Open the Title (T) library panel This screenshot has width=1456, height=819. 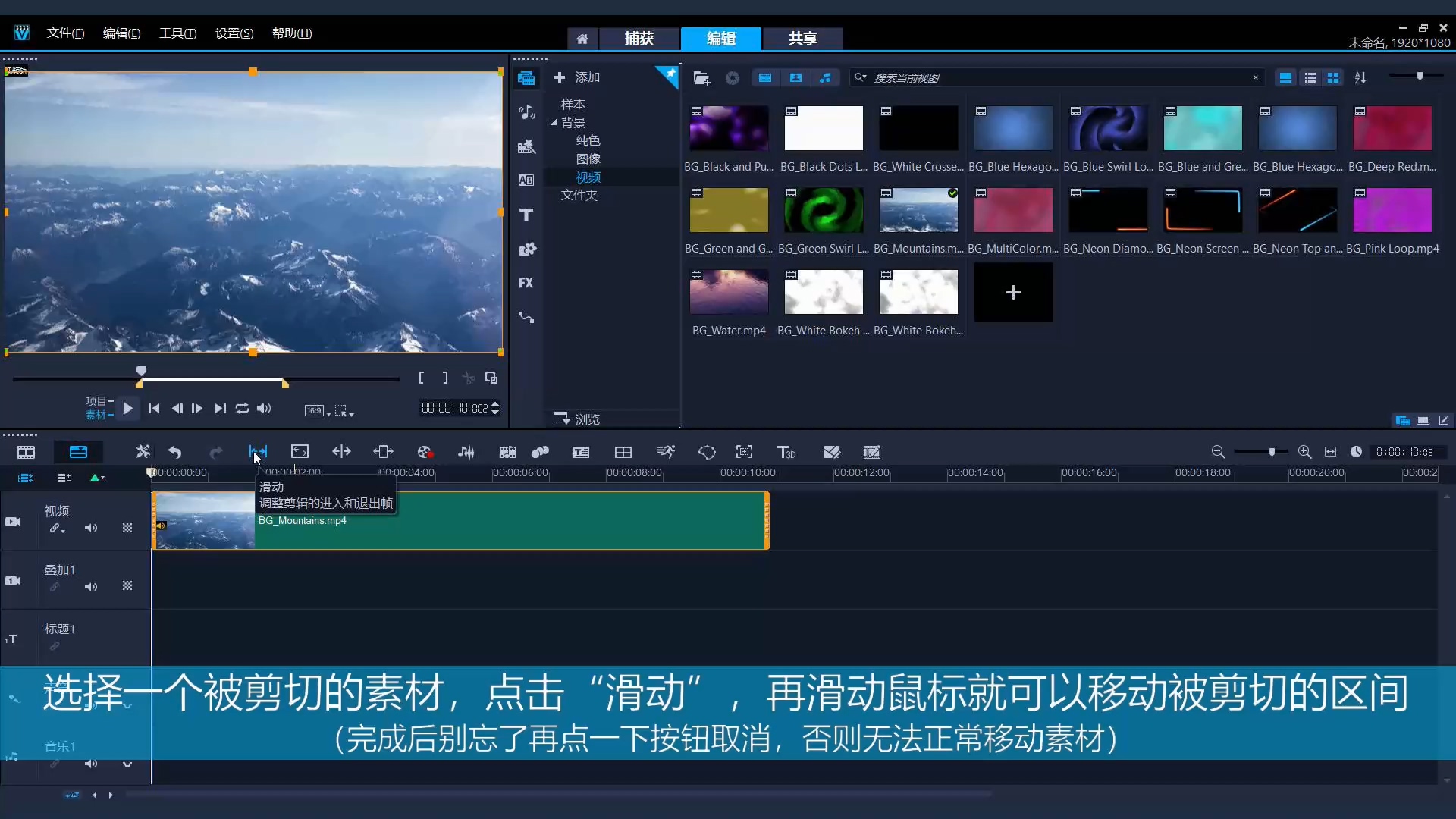(x=526, y=215)
